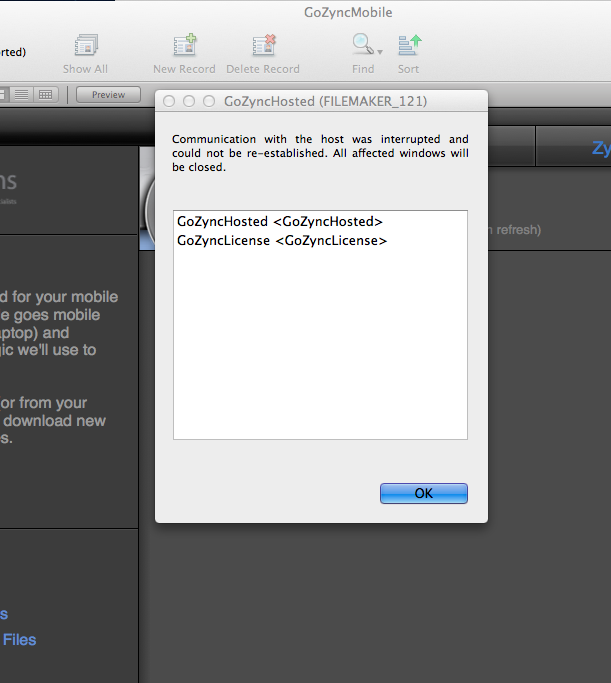Click the Find magnifying glass icon
This screenshot has height=683, width=611.
(x=360, y=45)
